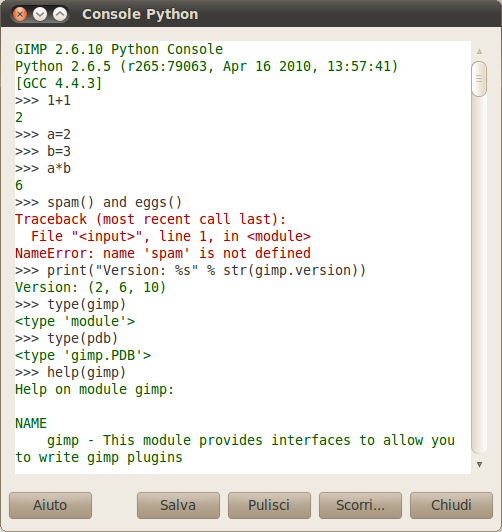Click the 'Help on module gimp:' line
Viewport: 502px width, 532px height.
[95, 390]
